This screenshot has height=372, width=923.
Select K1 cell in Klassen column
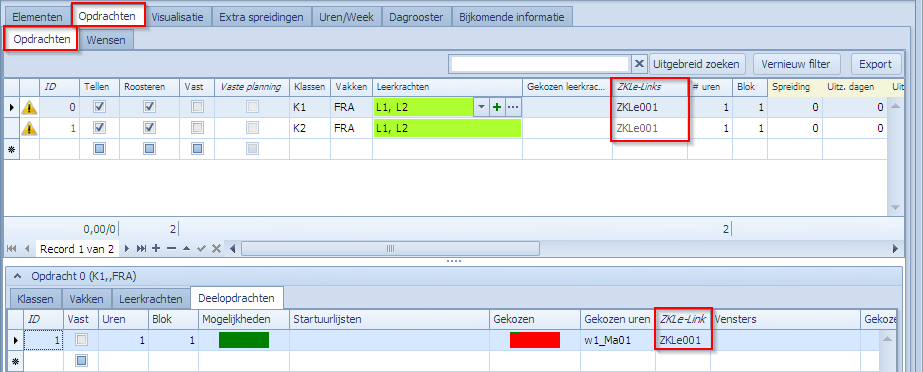(310, 107)
